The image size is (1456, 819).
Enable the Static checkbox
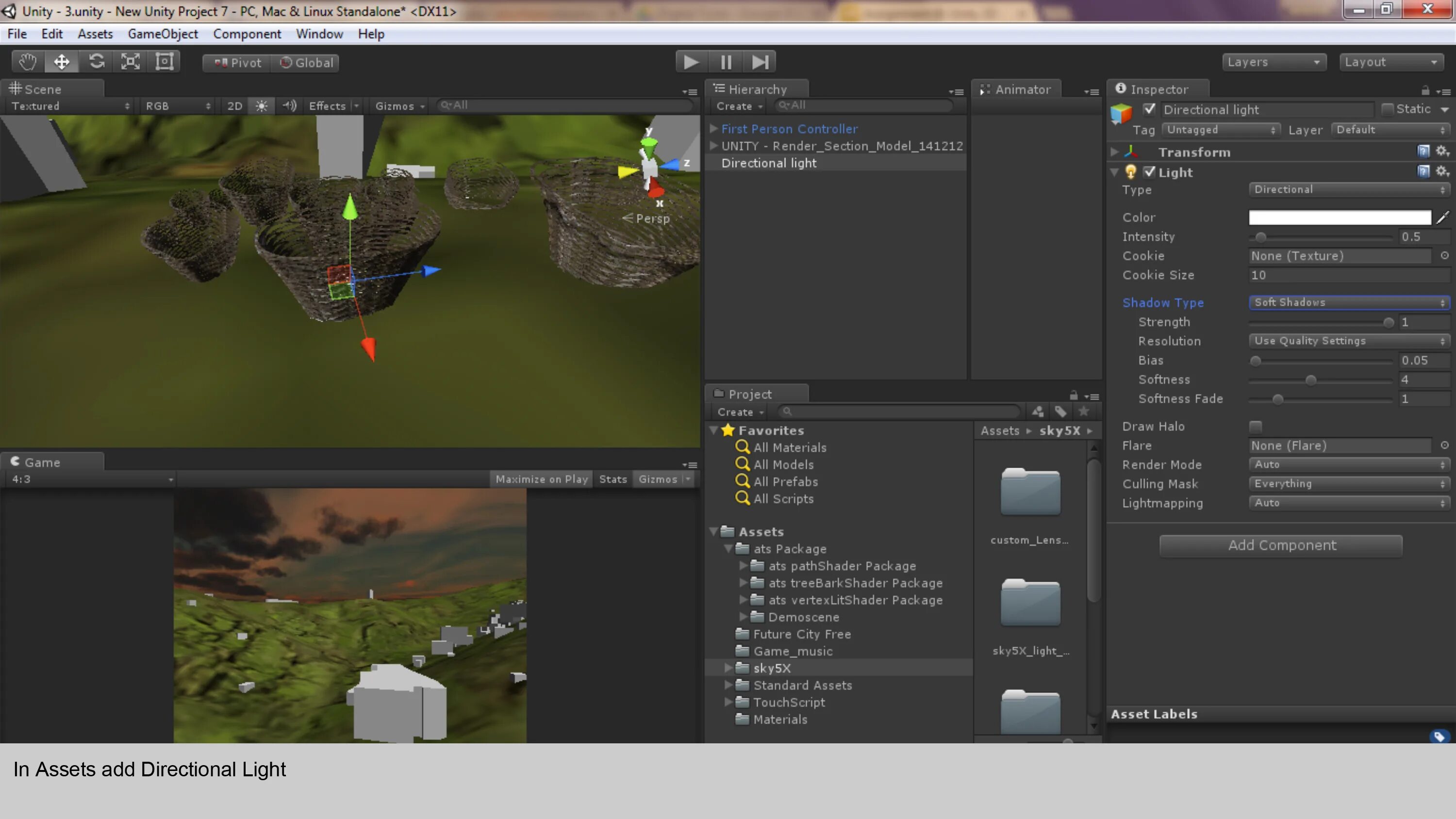pos(1387,109)
